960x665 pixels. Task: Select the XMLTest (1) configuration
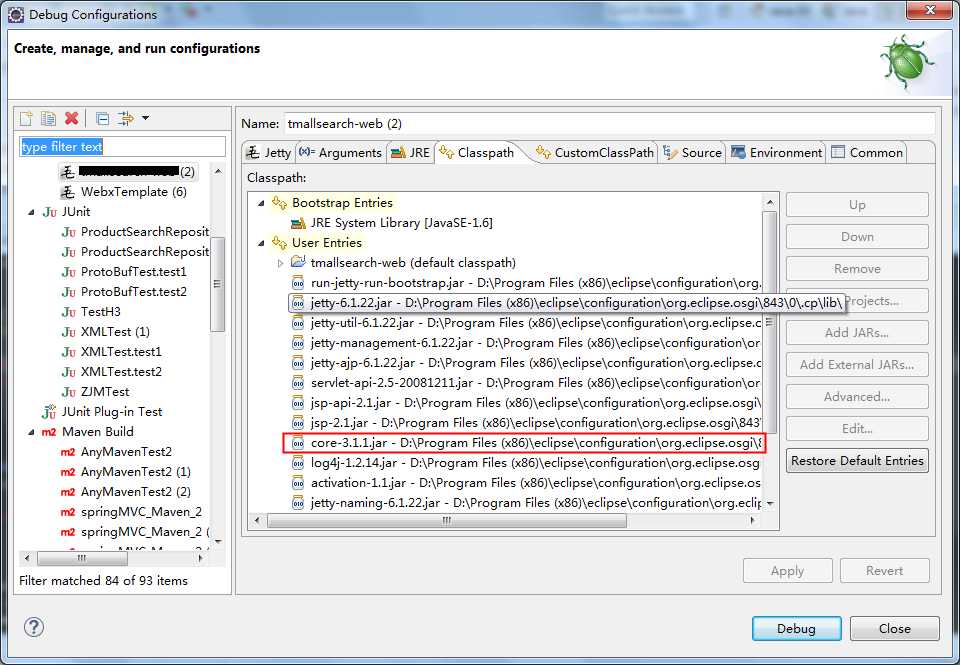pyautogui.click(x=115, y=332)
